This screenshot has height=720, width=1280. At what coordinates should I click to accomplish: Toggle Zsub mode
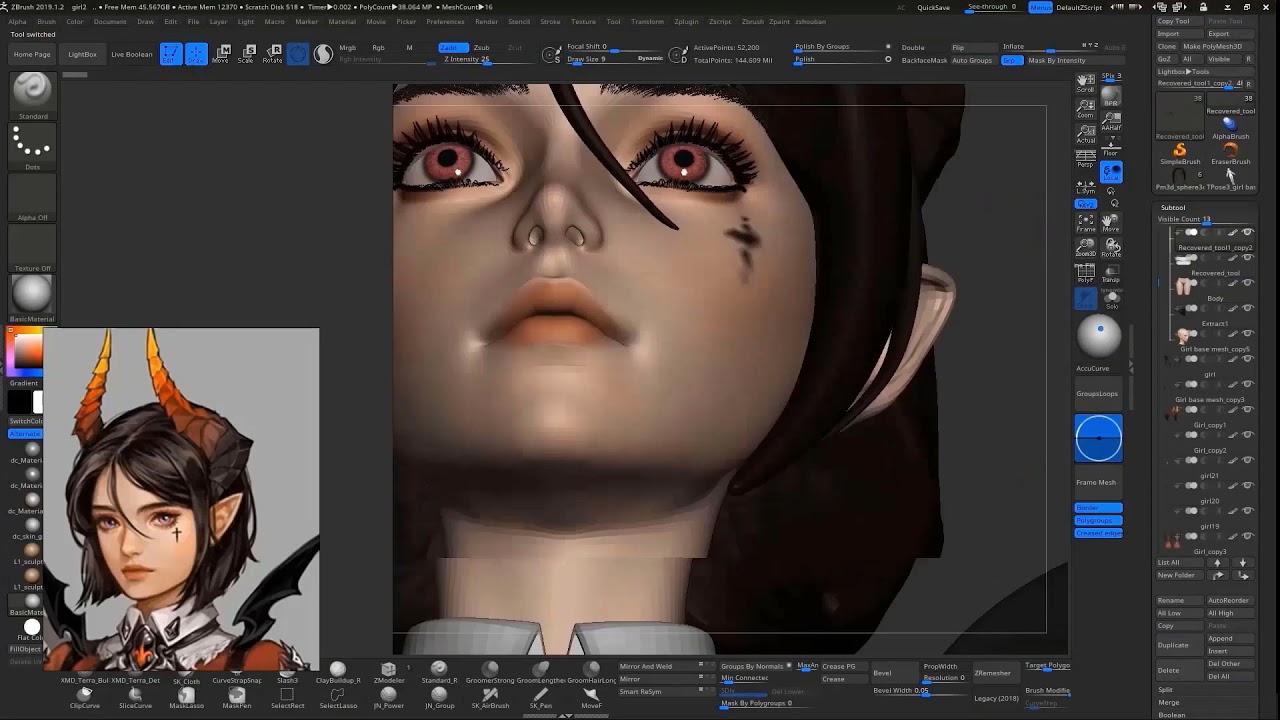pos(482,47)
